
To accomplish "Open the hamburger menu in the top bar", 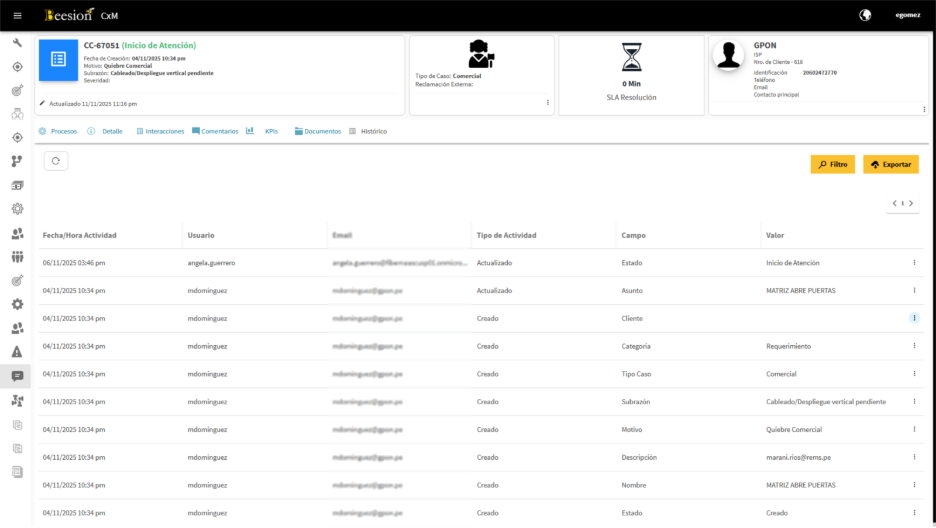I will pyautogui.click(x=17, y=15).
